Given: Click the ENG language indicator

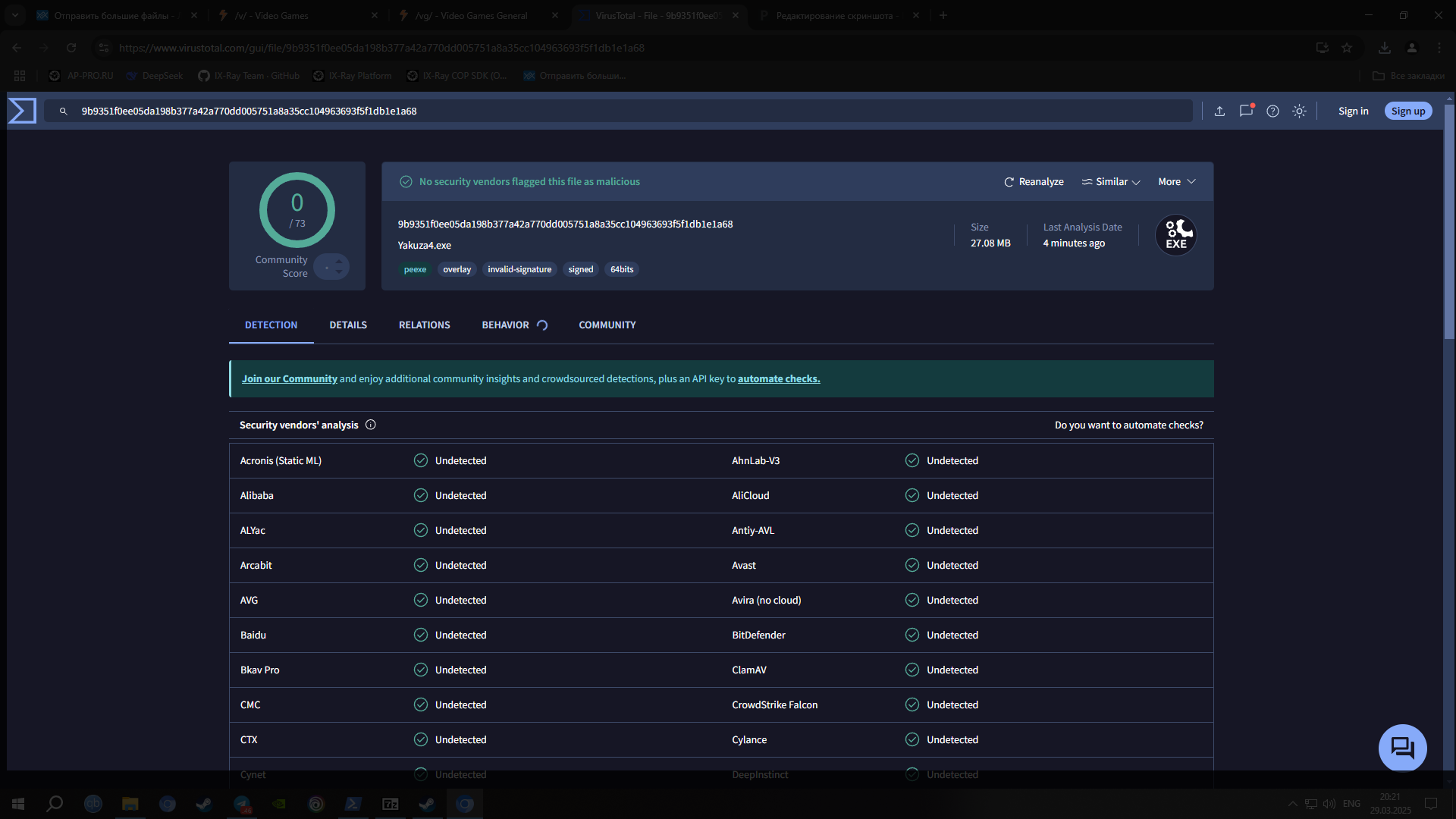Looking at the screenshot, I should click(x=1351, y=804).
